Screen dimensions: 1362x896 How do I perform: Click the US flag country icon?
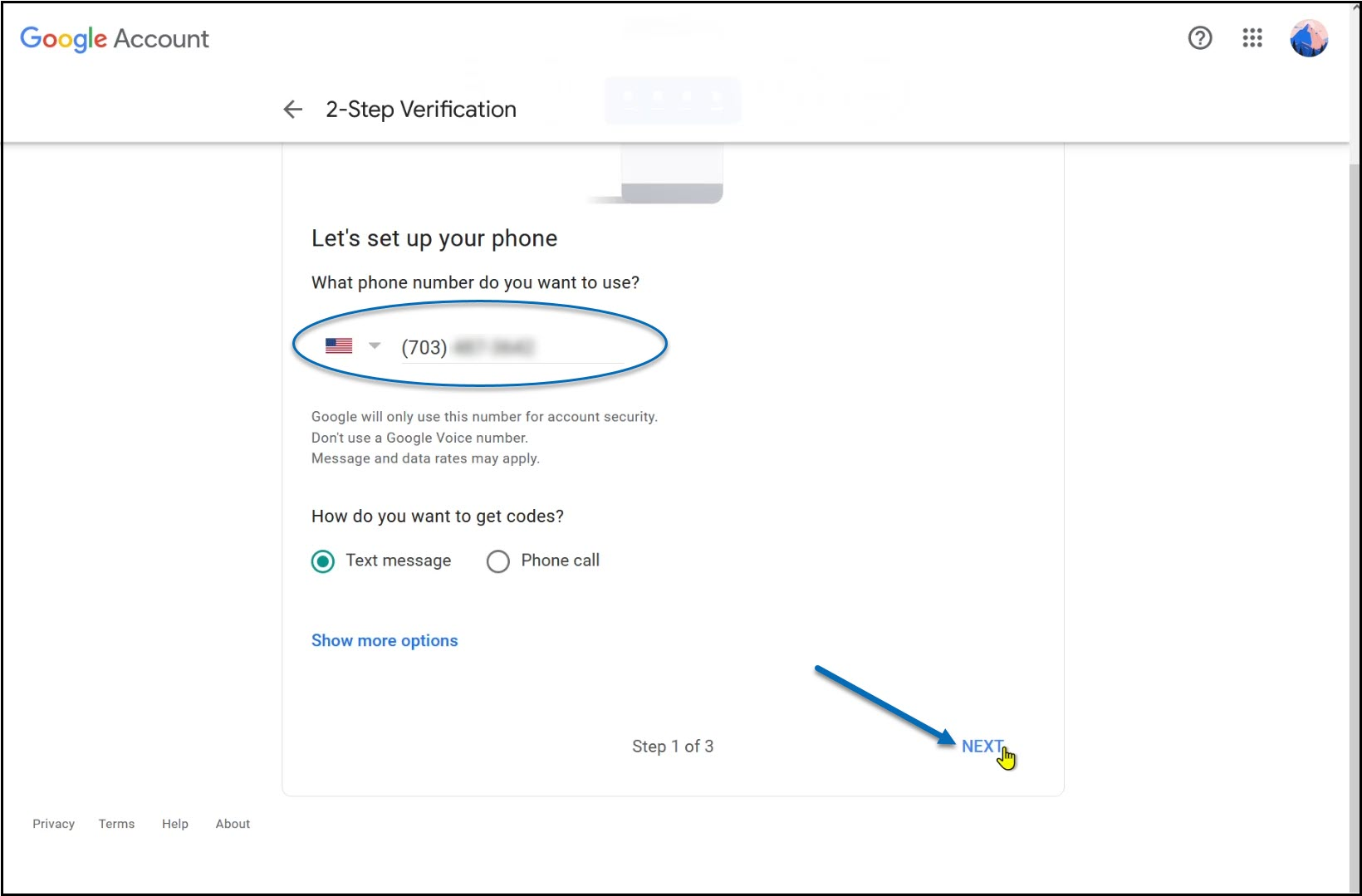click(x=339, y=345)
